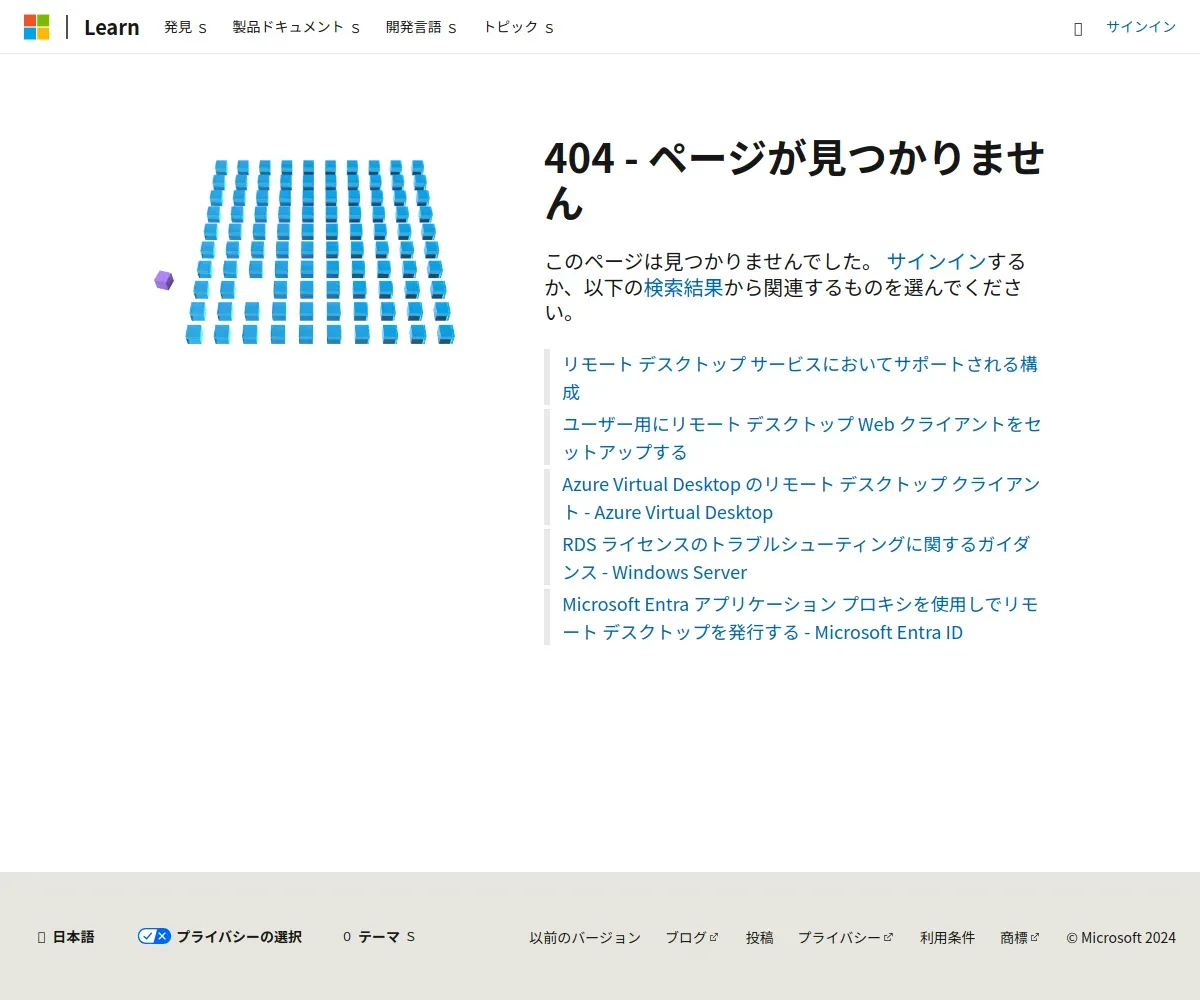Open プライバシー footer link with external icon
Screen dimensions: 1200x1000
click(845, 937)
